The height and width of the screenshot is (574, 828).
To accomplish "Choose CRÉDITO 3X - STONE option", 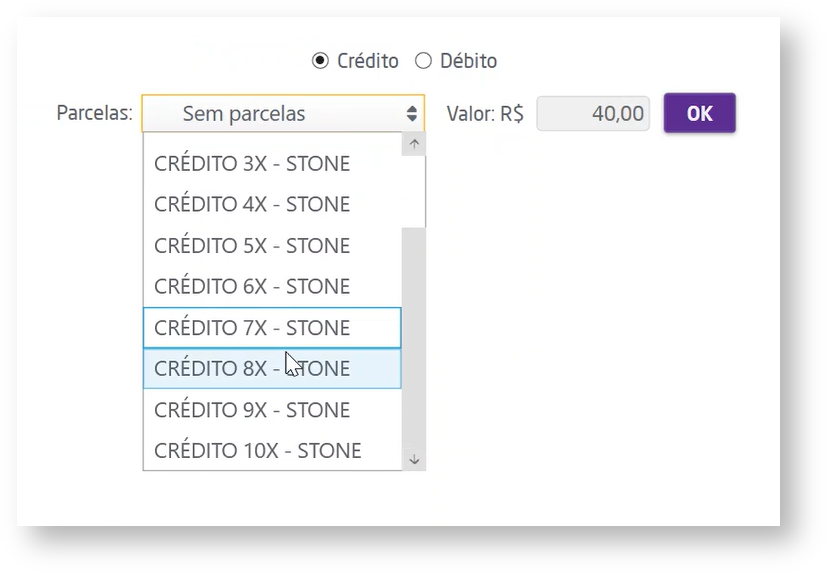I will (x=252, y=164).
